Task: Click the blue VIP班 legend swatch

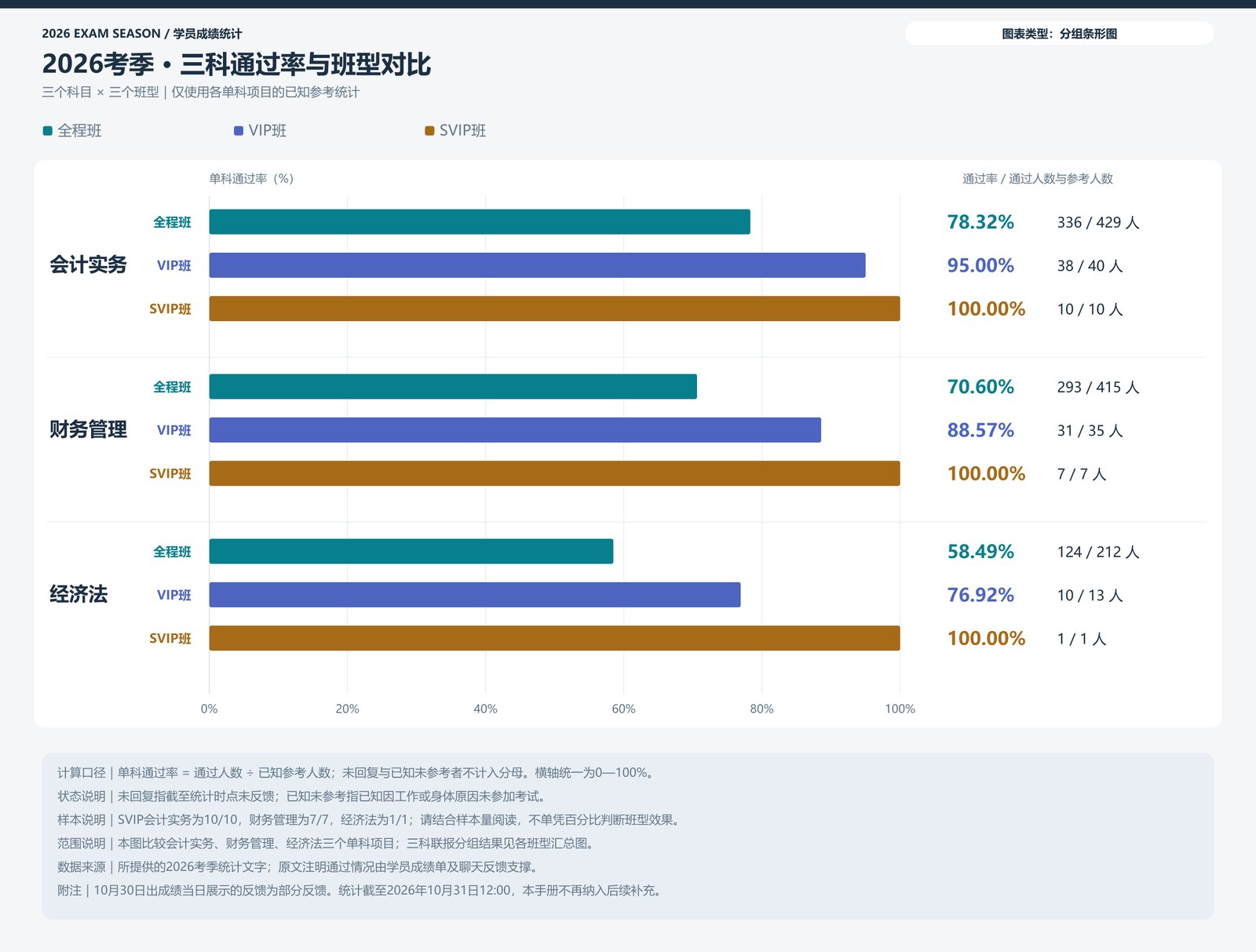Action: [x=239, y=131]
